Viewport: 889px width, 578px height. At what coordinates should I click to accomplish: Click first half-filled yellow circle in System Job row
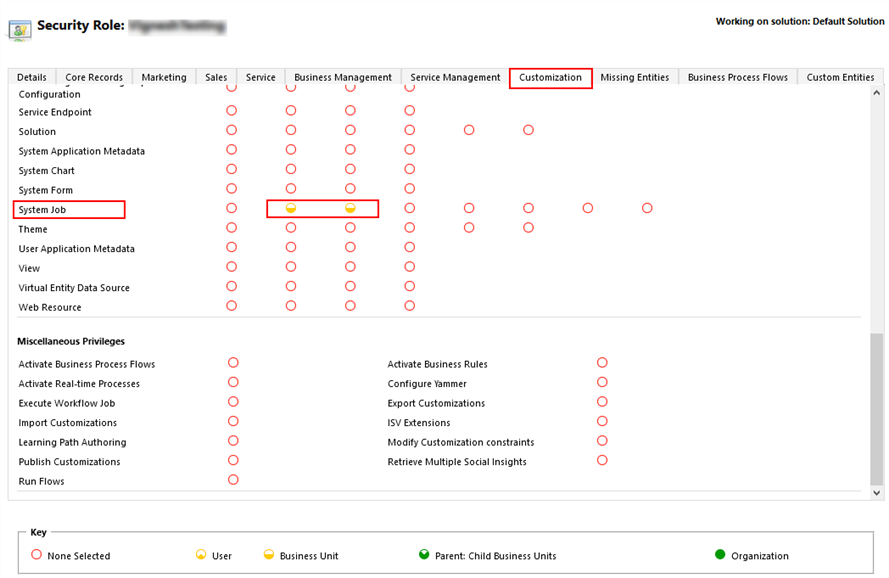point(291,208)
